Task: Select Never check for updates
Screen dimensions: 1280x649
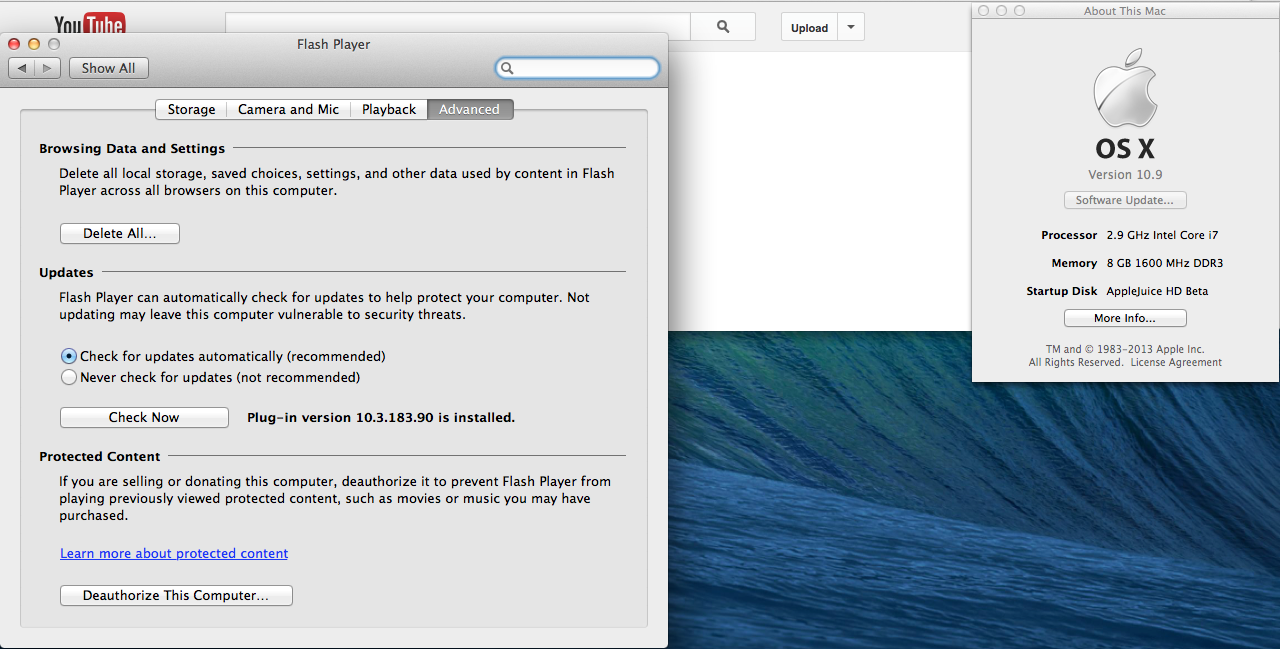Action: pos(211,377)
